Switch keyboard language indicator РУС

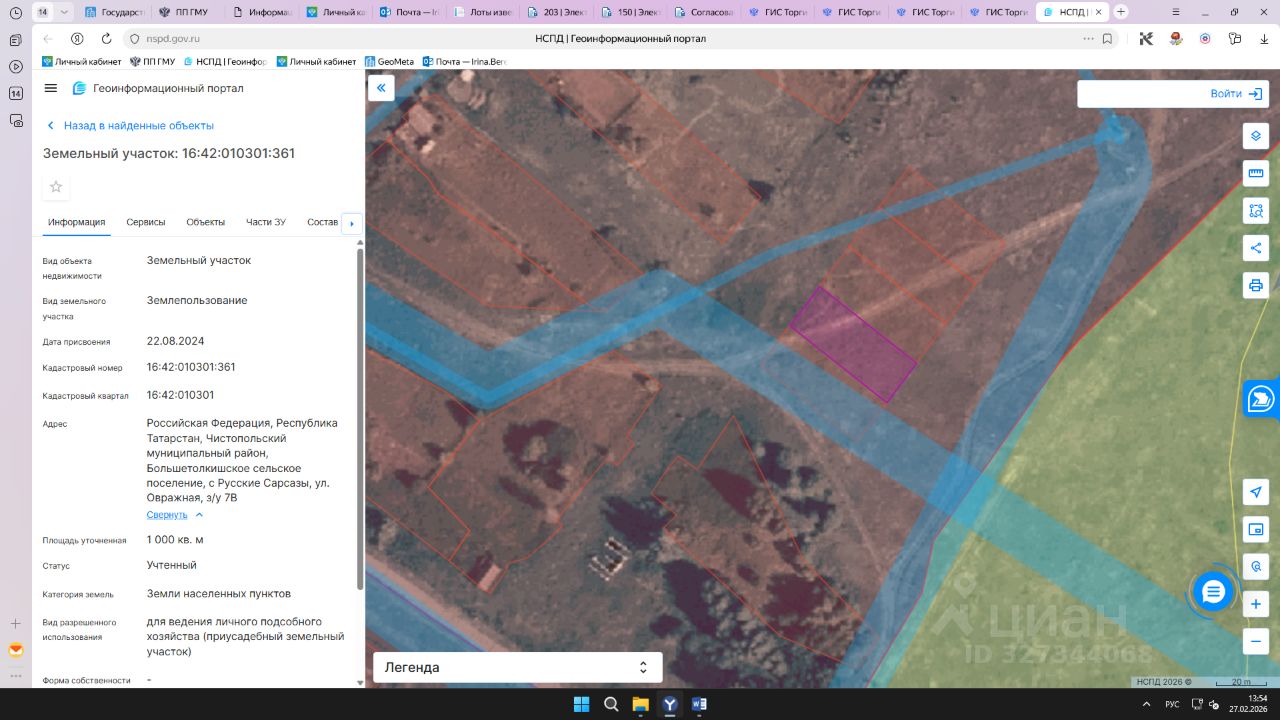pos(1172,704)
